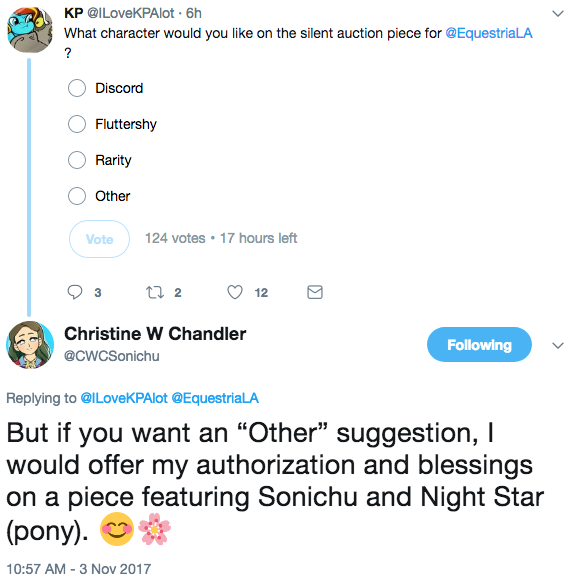The width and height of the screenshot is (567, 577).
Task: Open KP's profile avatar
Action: (29, 30)
